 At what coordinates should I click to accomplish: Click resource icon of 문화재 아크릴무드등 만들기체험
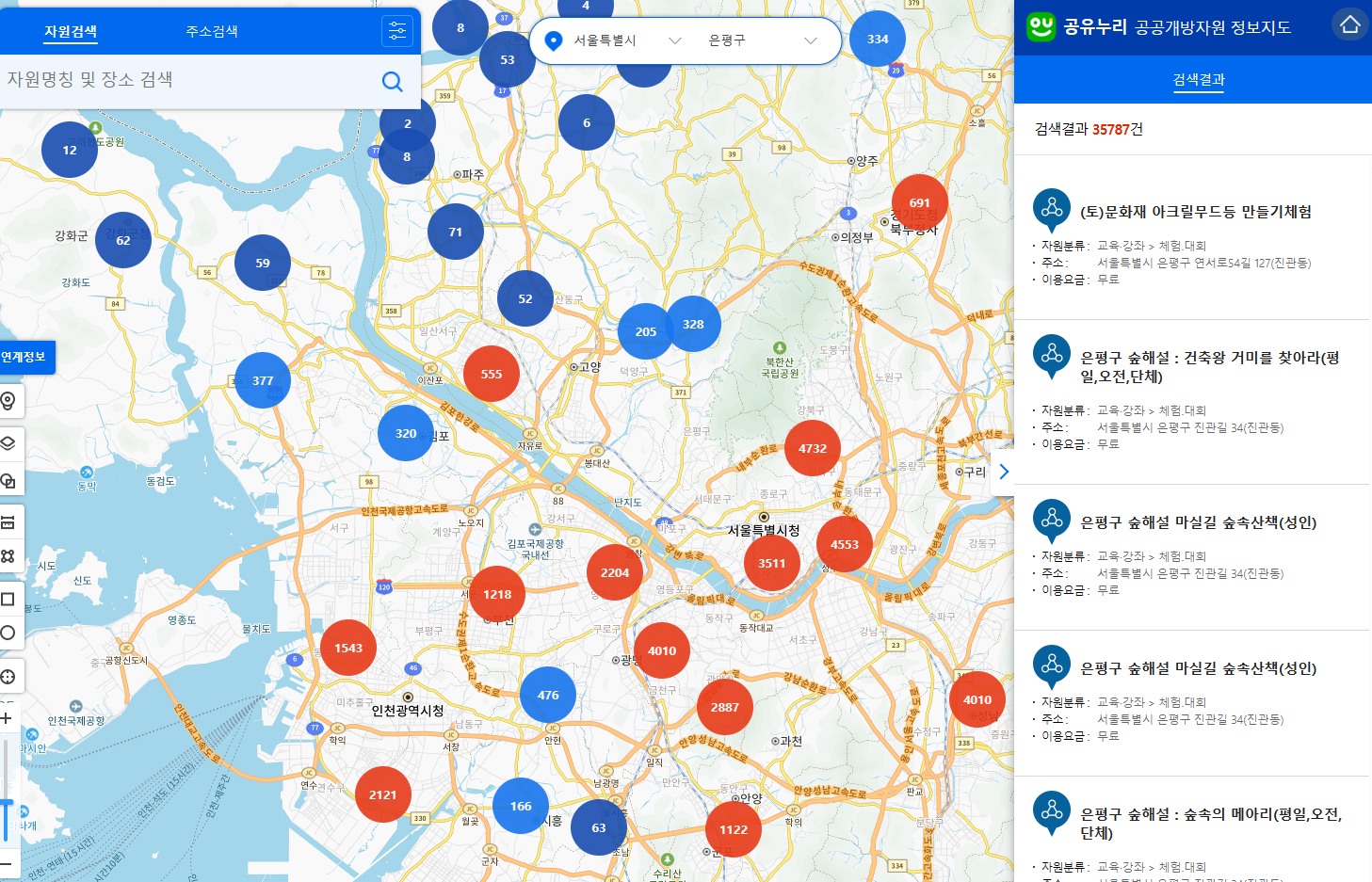point(1052,210)
